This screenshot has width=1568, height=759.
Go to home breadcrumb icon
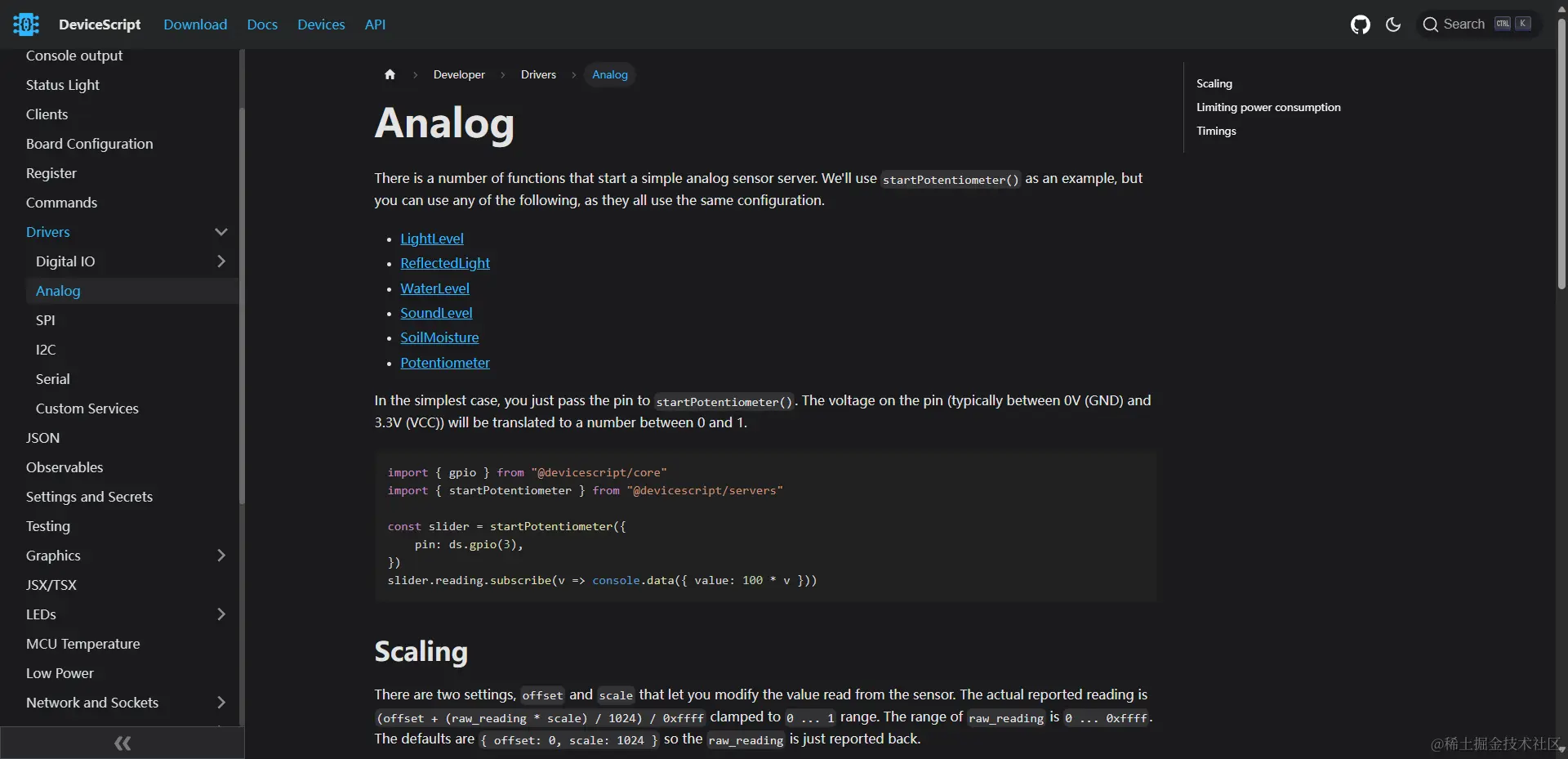click(x=390, y=74)
